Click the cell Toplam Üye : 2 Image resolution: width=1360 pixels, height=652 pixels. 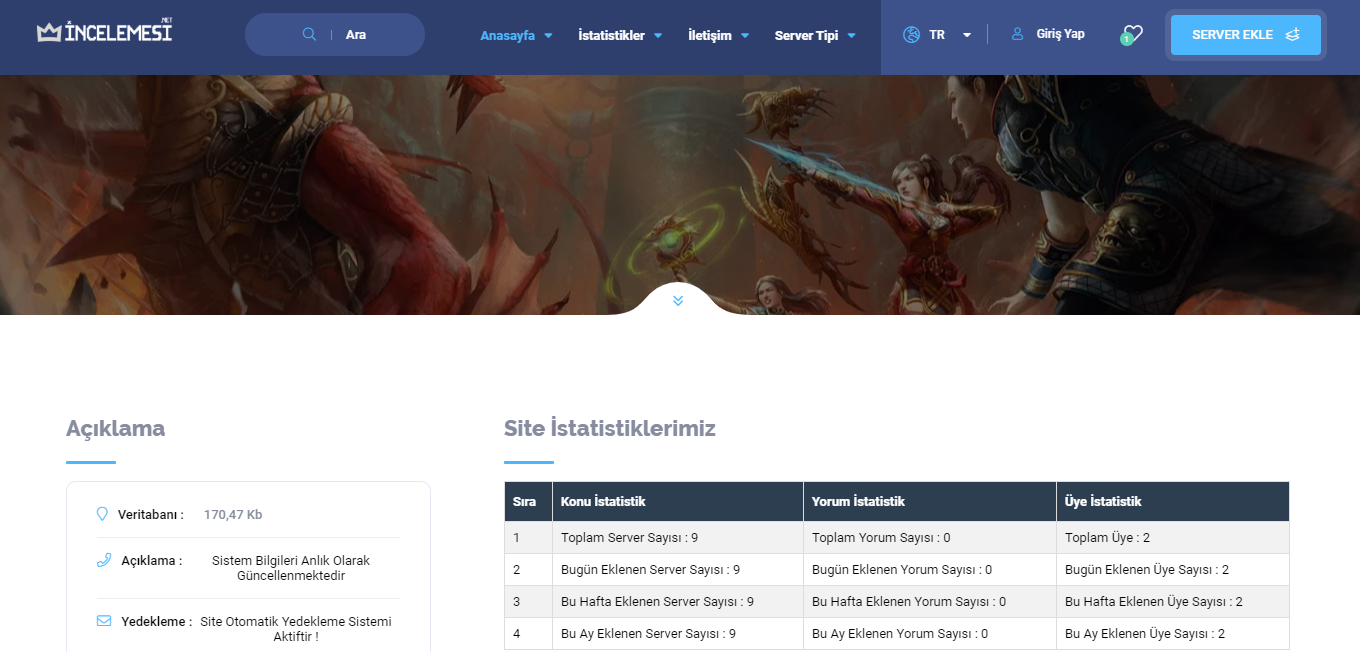point(1173,537)
